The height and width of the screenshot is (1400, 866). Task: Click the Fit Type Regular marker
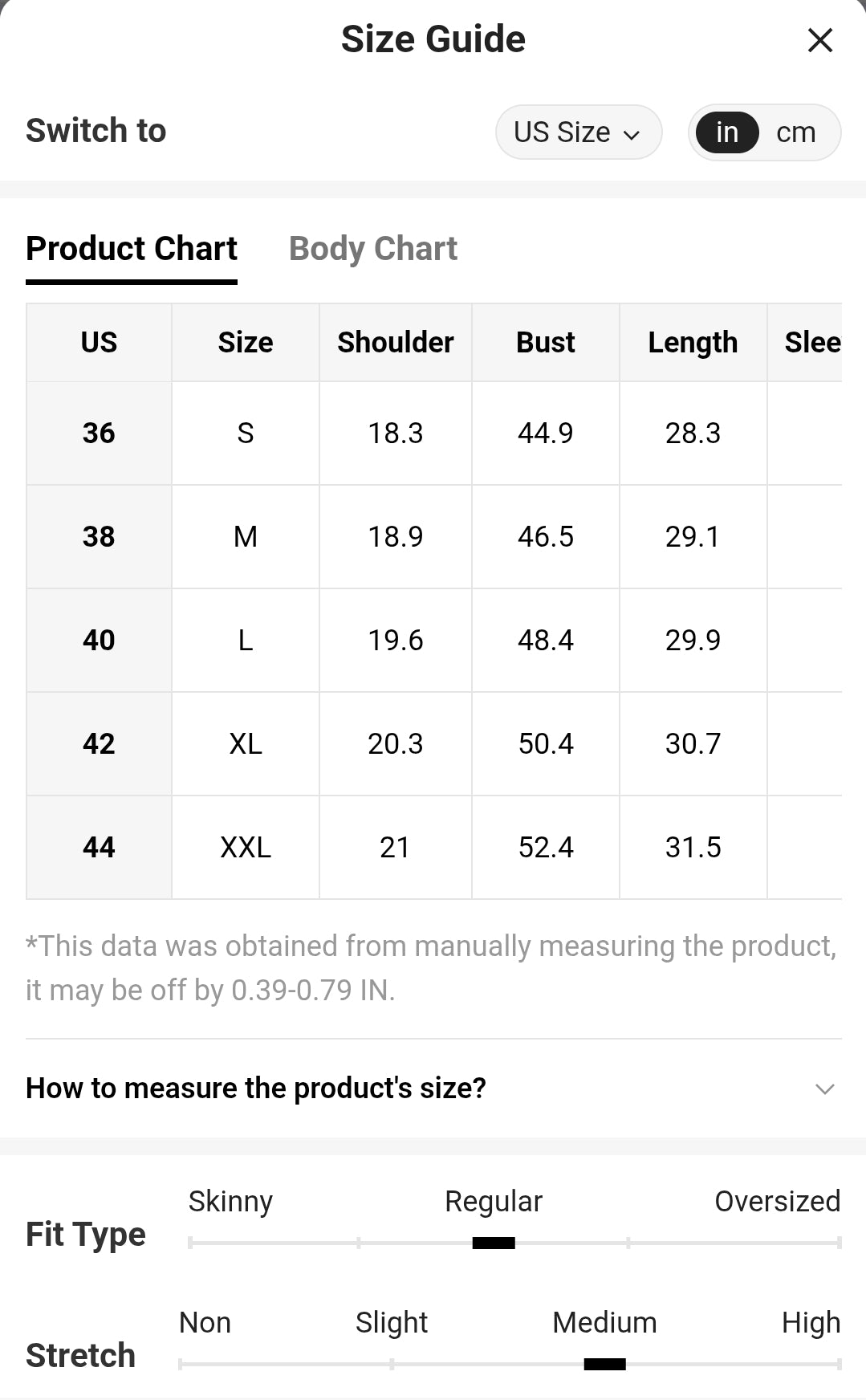[x=494, y=1243]
